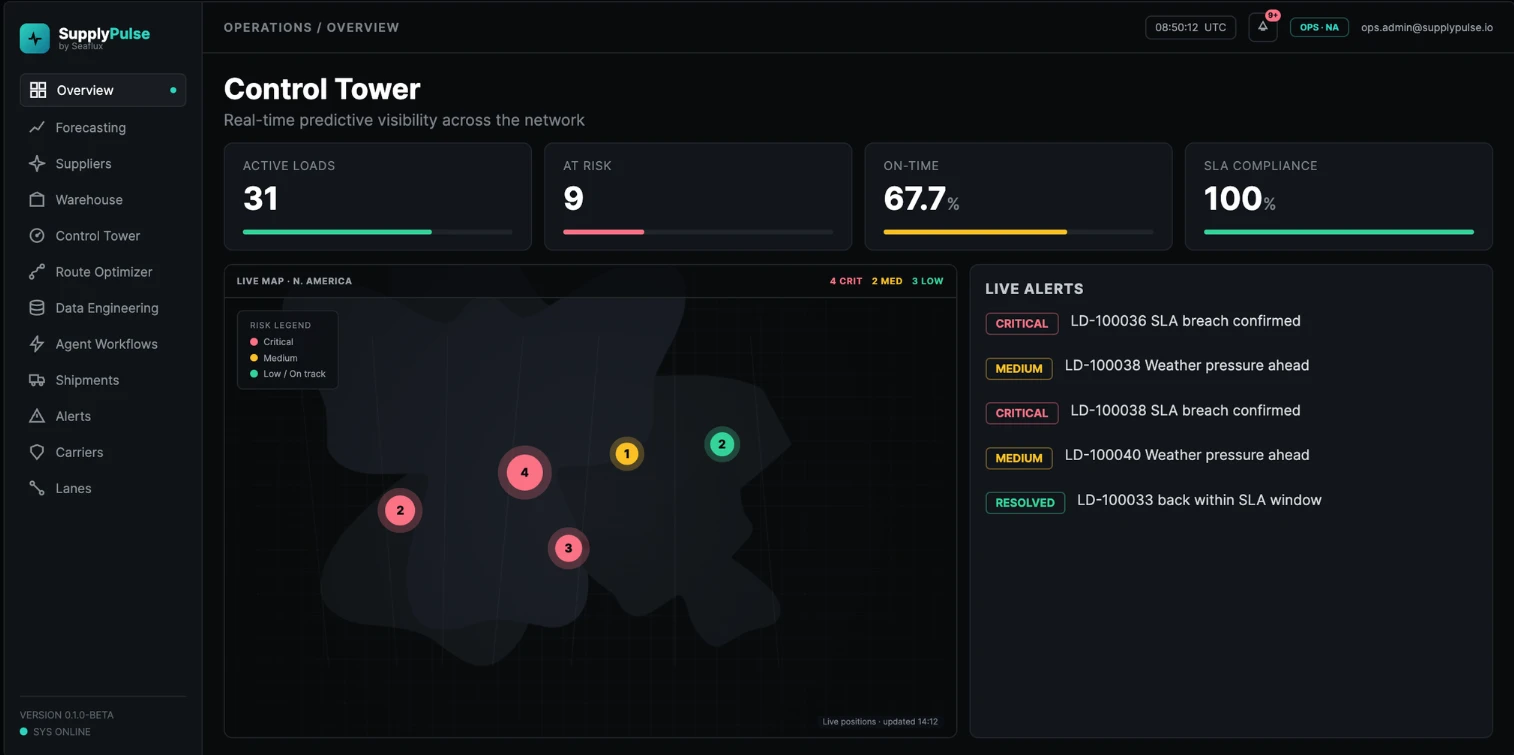Click the Overview grid icon

tap(38, 90)
